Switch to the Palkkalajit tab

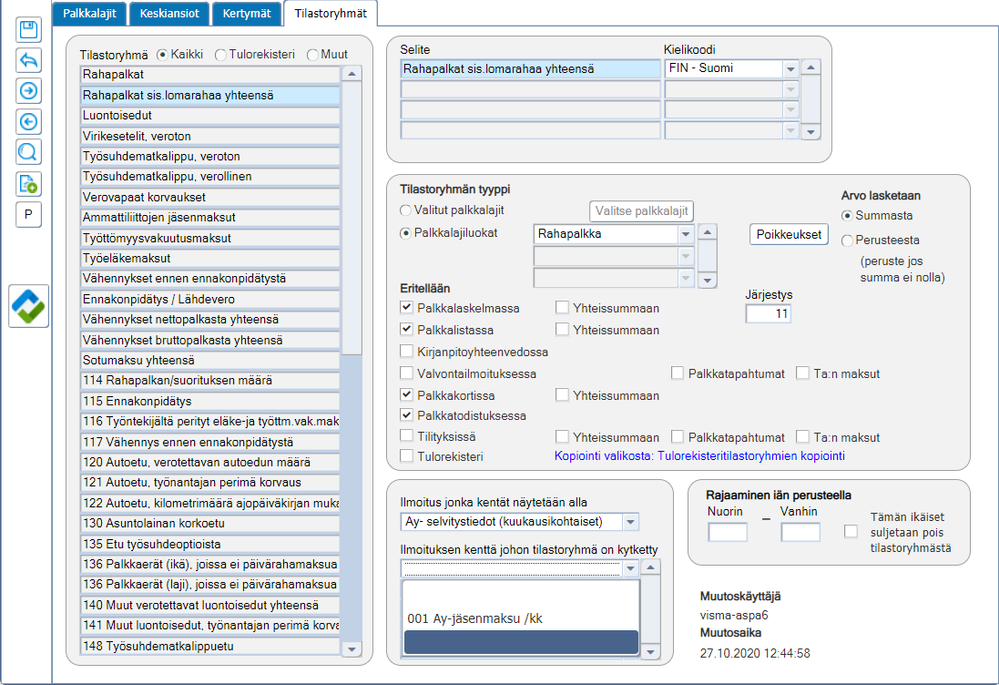[x=89, y=13]
